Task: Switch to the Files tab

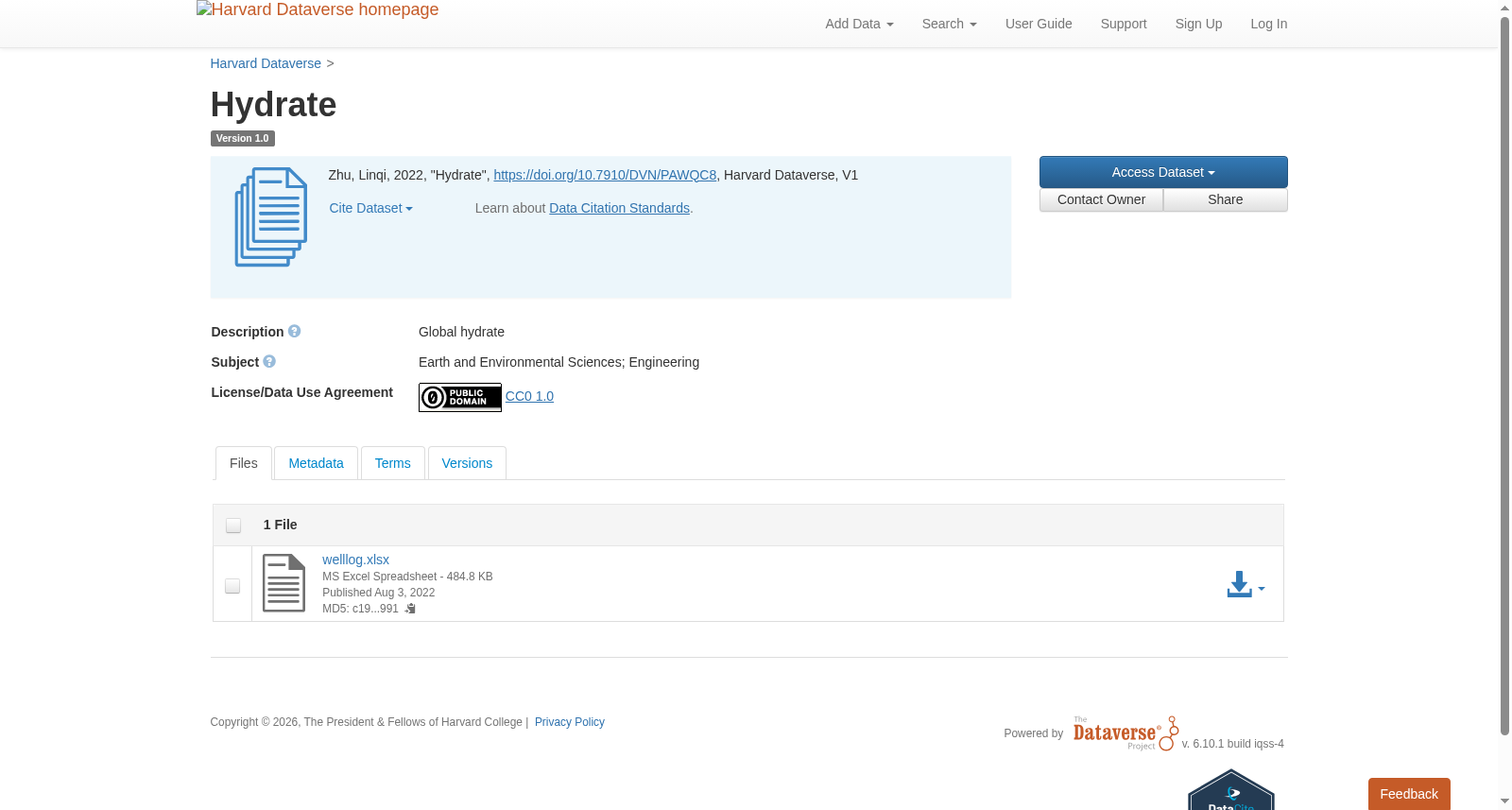Action: (244, 463)
